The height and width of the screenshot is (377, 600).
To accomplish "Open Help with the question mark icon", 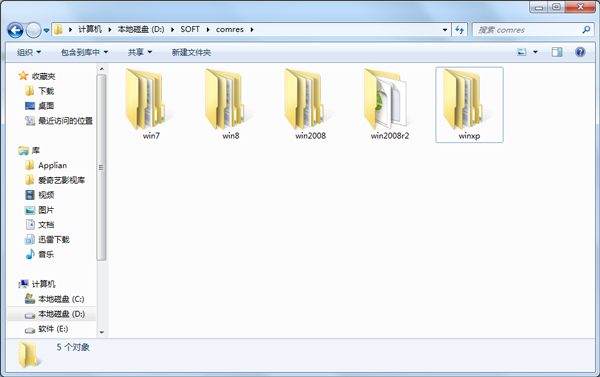I will pyautogui.click(x=580, y=52).
